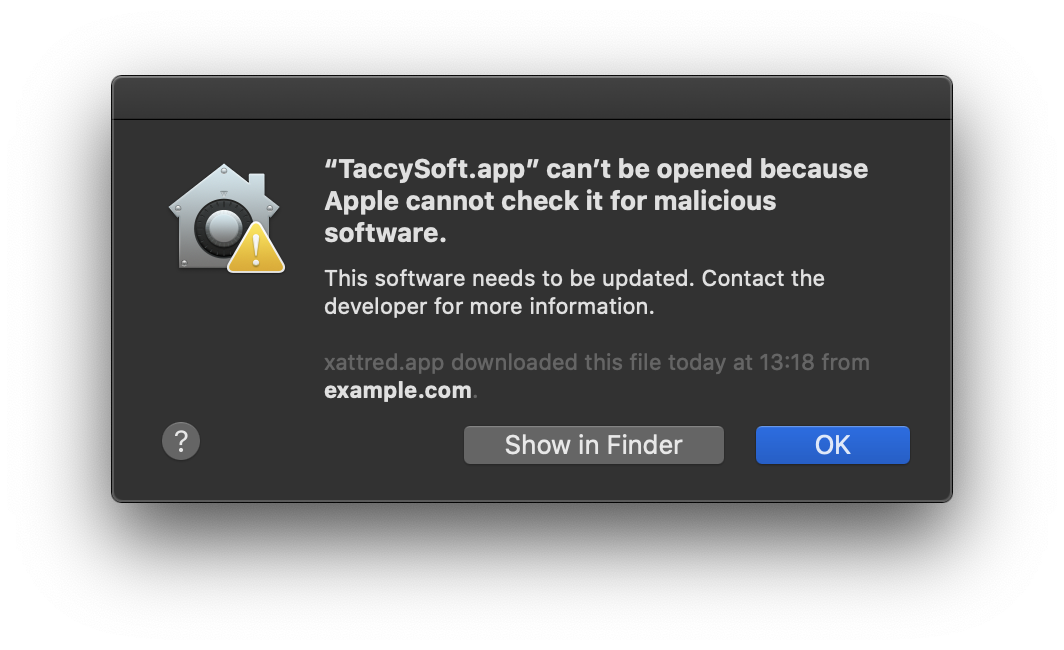Click the "xattred.app" name in the download note
This screenshot has width=1064, height=650.
coord(384,362)
